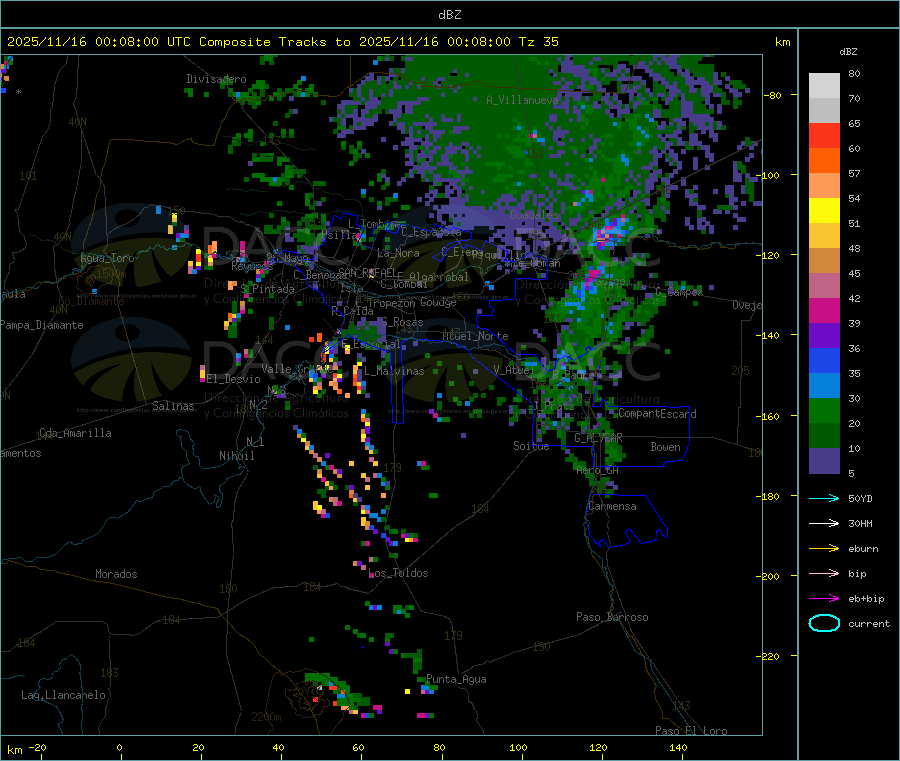The height and width of the screenshot is (761, 900).
Task: Click the L_Malvinas map label
Action: [x=394, y=371]
